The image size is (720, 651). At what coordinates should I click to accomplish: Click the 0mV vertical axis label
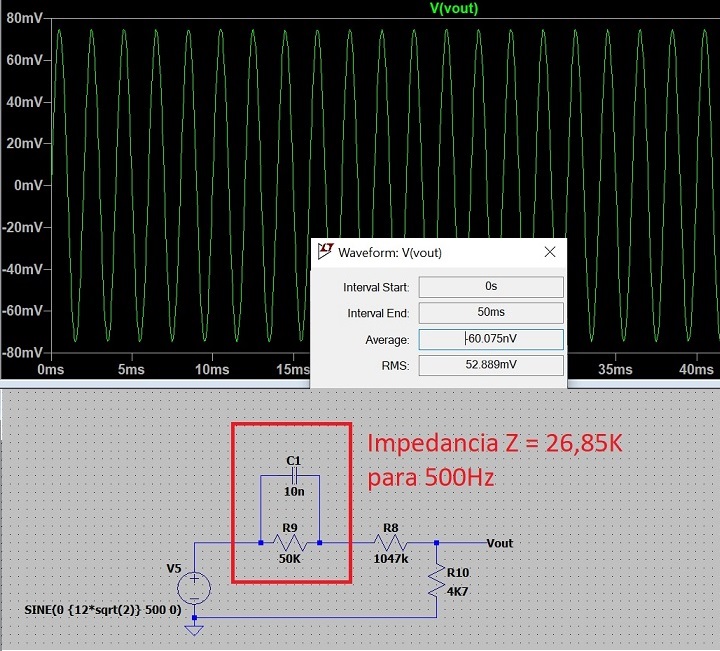[28, 185]
